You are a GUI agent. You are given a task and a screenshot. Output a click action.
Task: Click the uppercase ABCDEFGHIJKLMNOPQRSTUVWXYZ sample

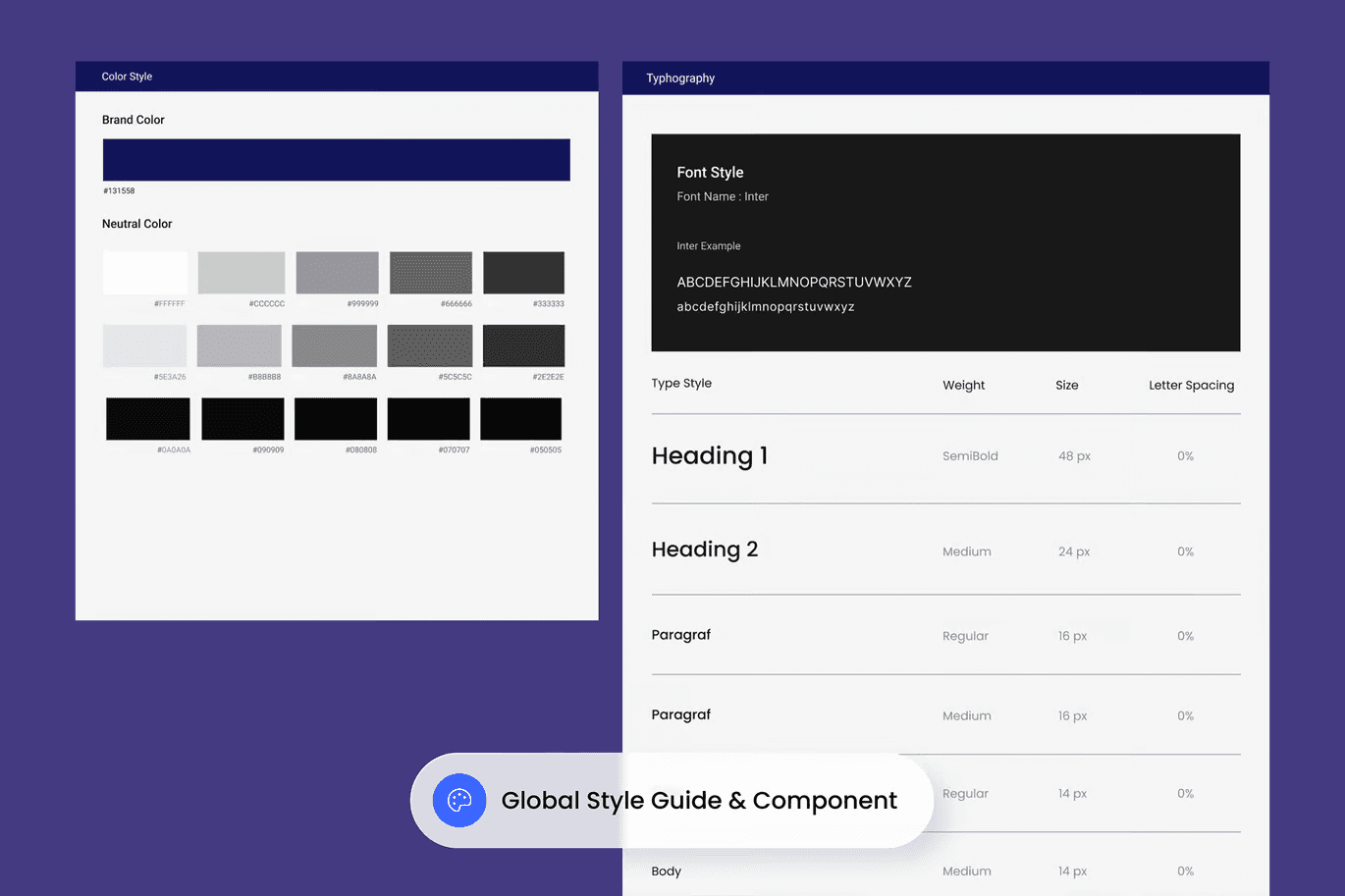click(794, 283)
